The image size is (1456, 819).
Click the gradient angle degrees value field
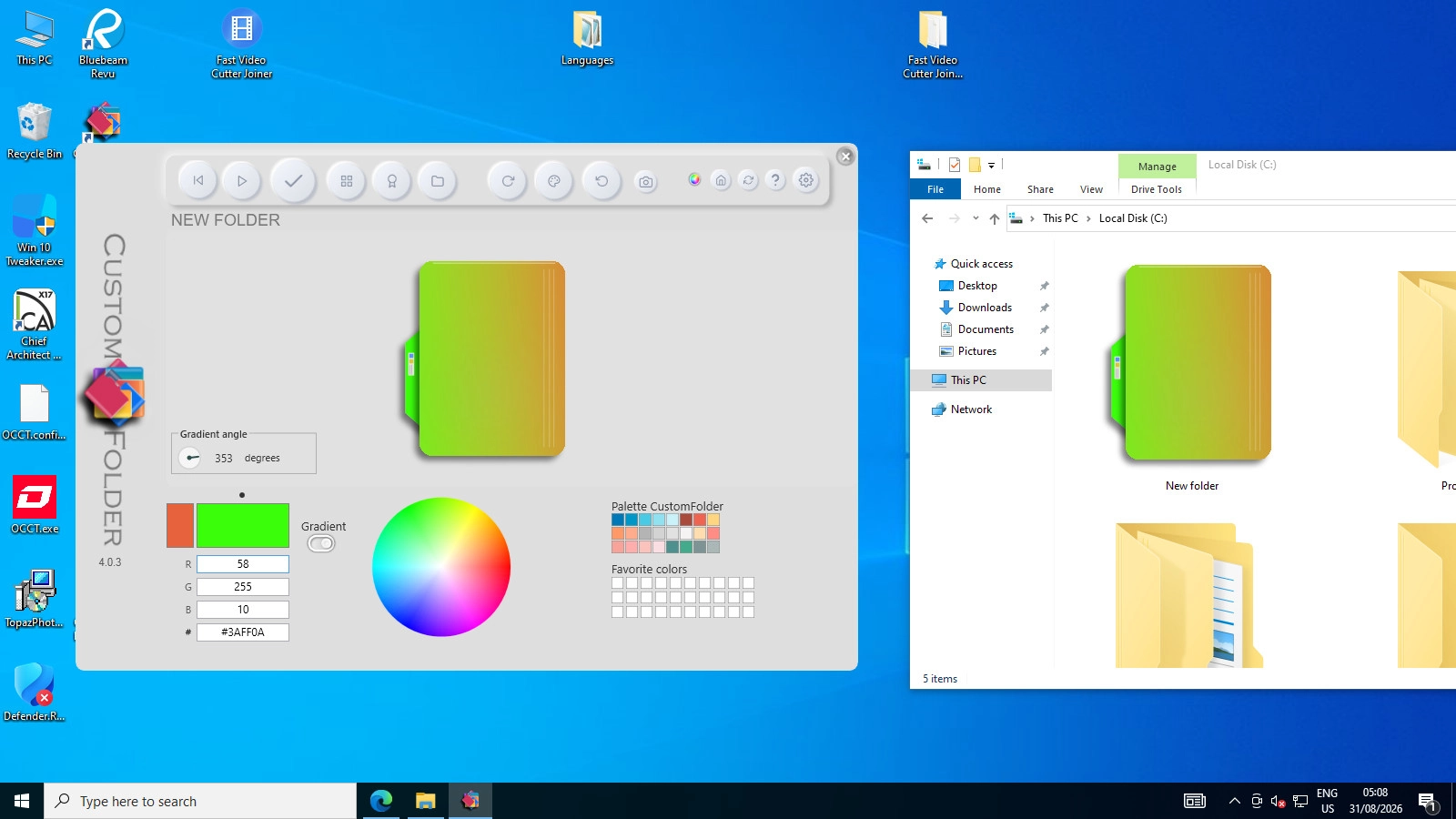point(224,458)
